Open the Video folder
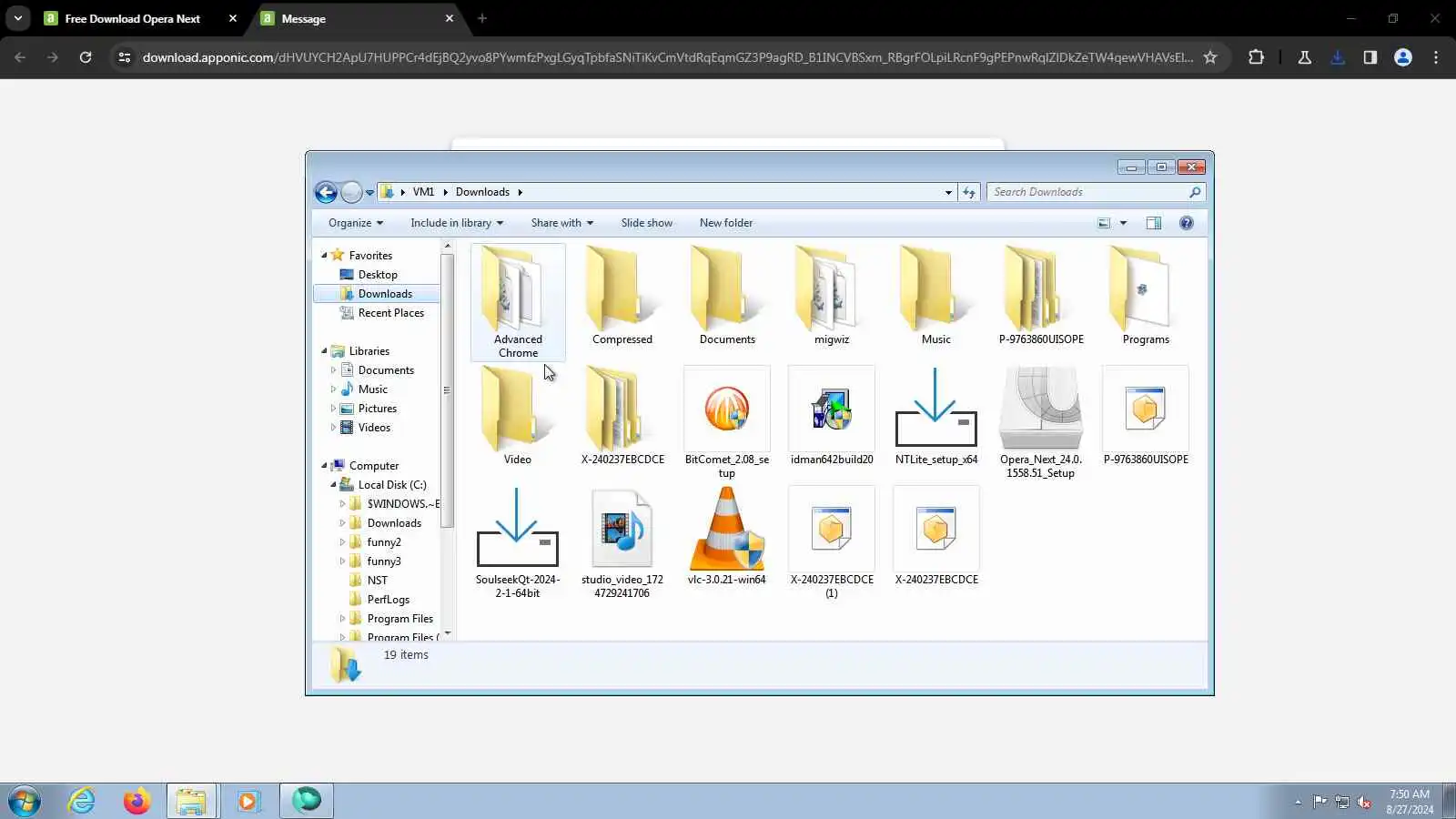Viewport: 1456px width, 819px height. [518, 416]
